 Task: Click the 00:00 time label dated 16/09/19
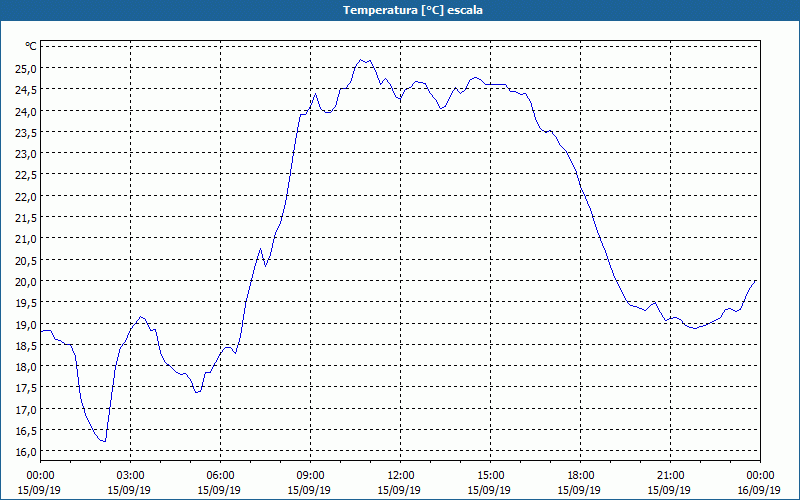click(760, 476)
